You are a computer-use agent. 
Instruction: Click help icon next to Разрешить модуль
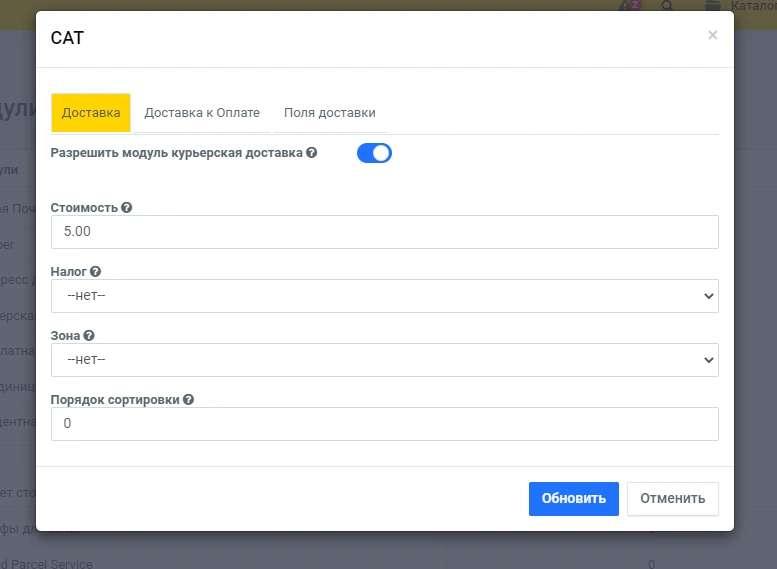pos(312,153)
